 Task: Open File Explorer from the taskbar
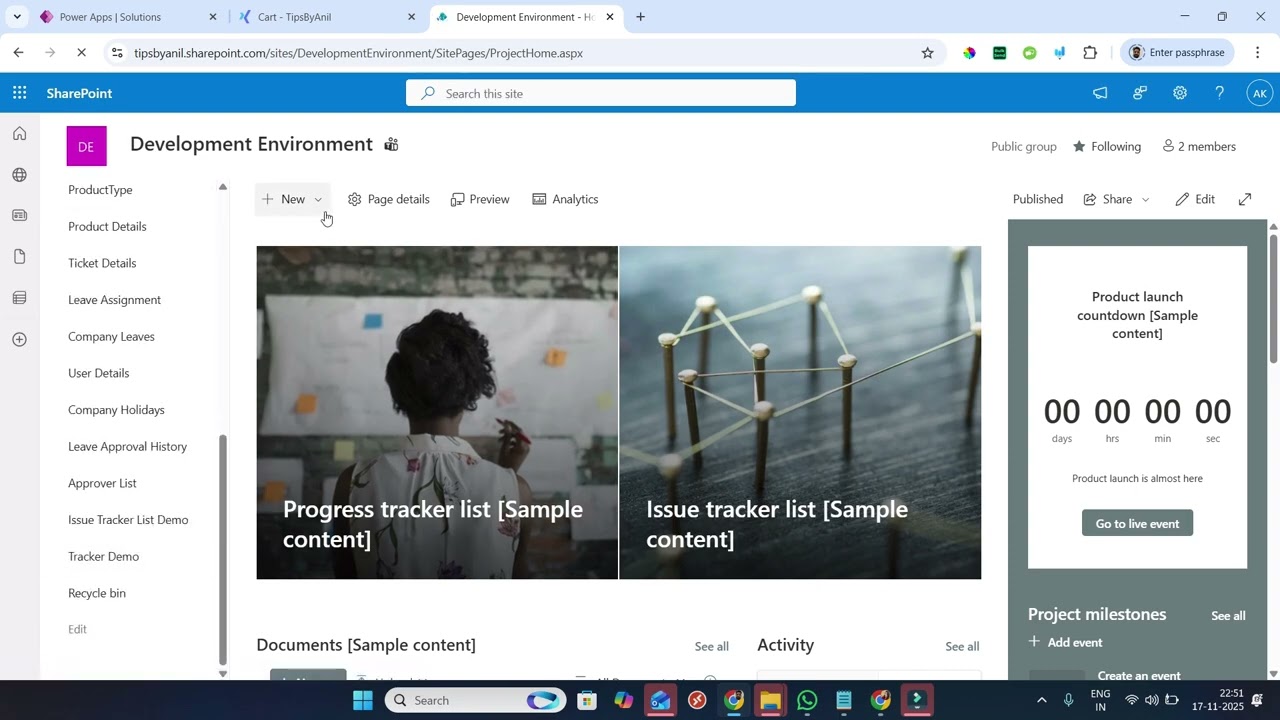coord(770,700)
